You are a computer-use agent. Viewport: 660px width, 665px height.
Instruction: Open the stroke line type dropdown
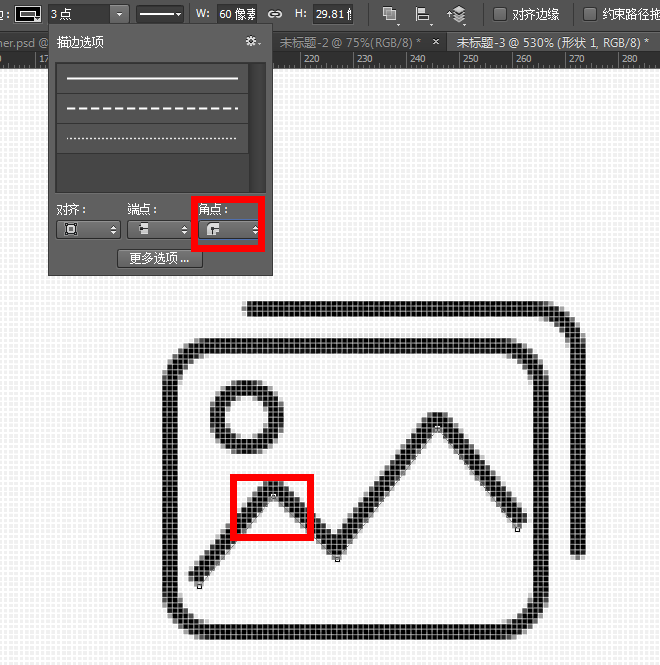point(160,14)
